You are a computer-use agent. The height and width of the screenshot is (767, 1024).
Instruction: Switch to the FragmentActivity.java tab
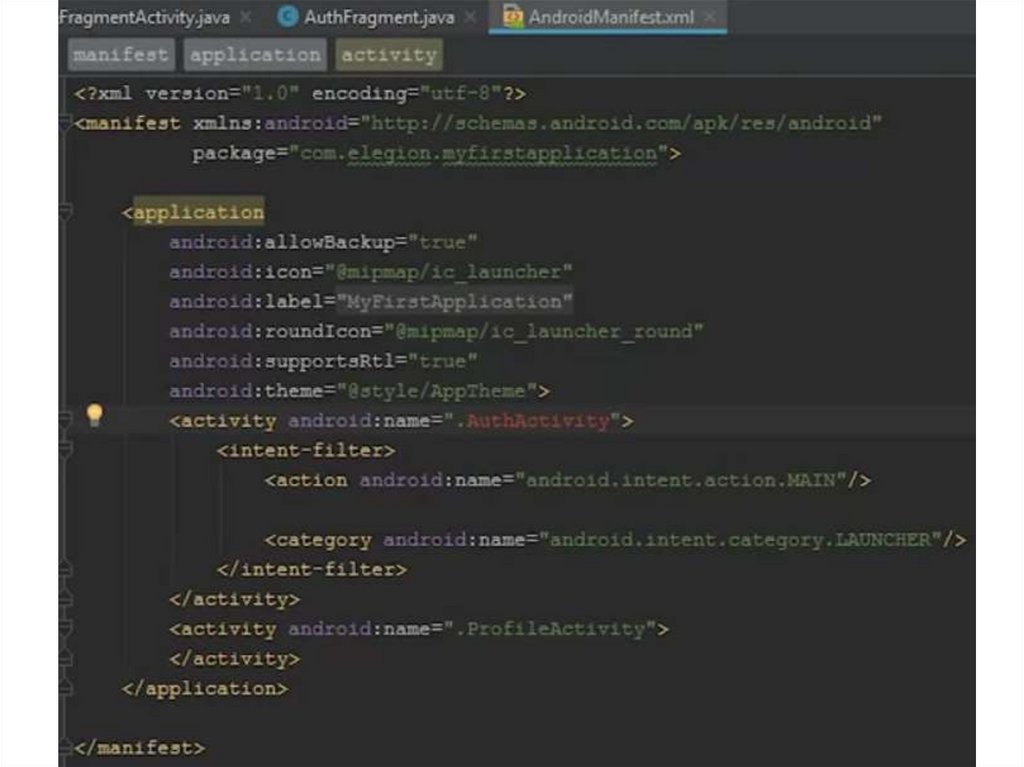pos(144,18)
